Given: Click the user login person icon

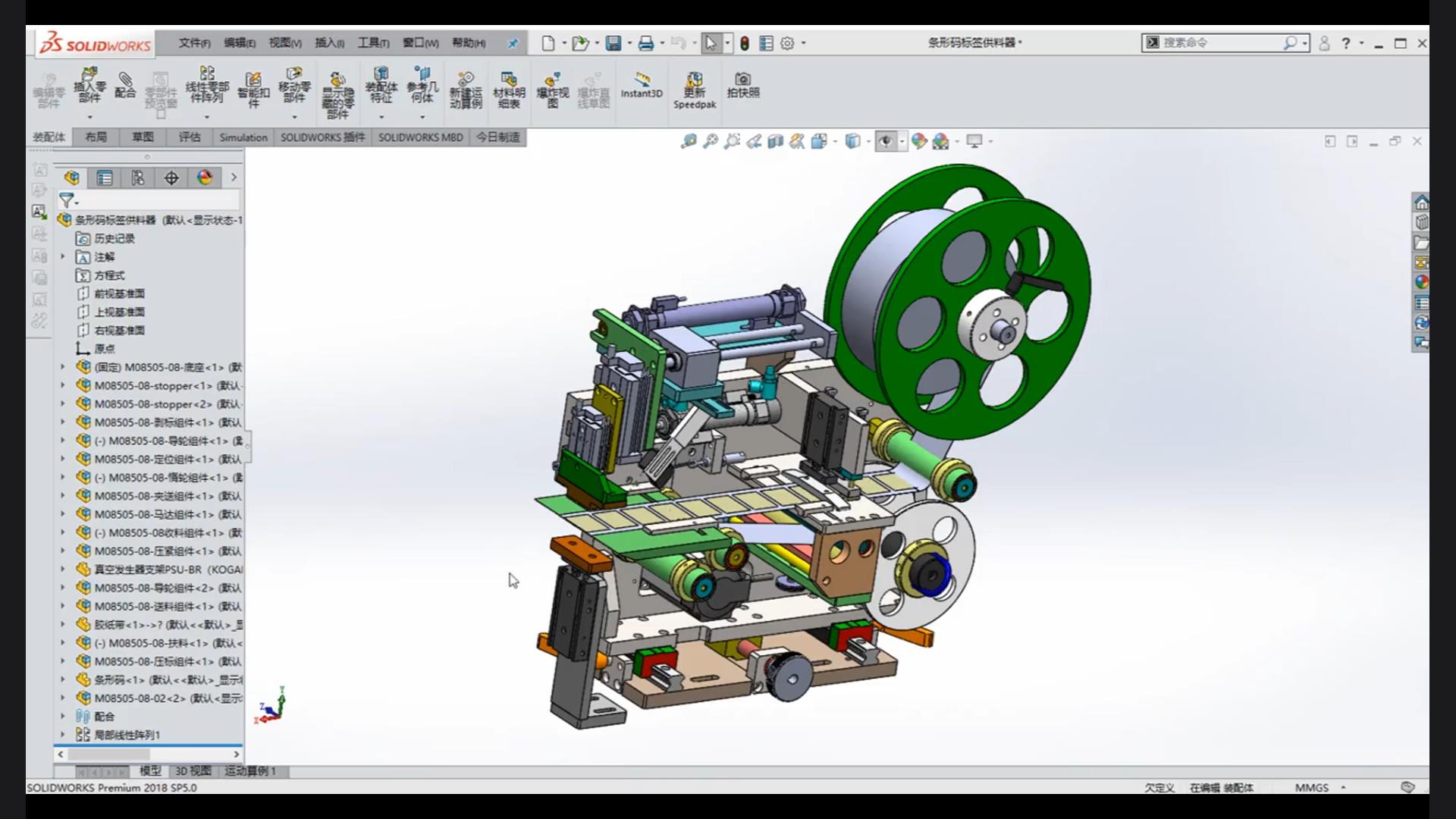Looking at the screenshot, I should (x=1324, y=43).
